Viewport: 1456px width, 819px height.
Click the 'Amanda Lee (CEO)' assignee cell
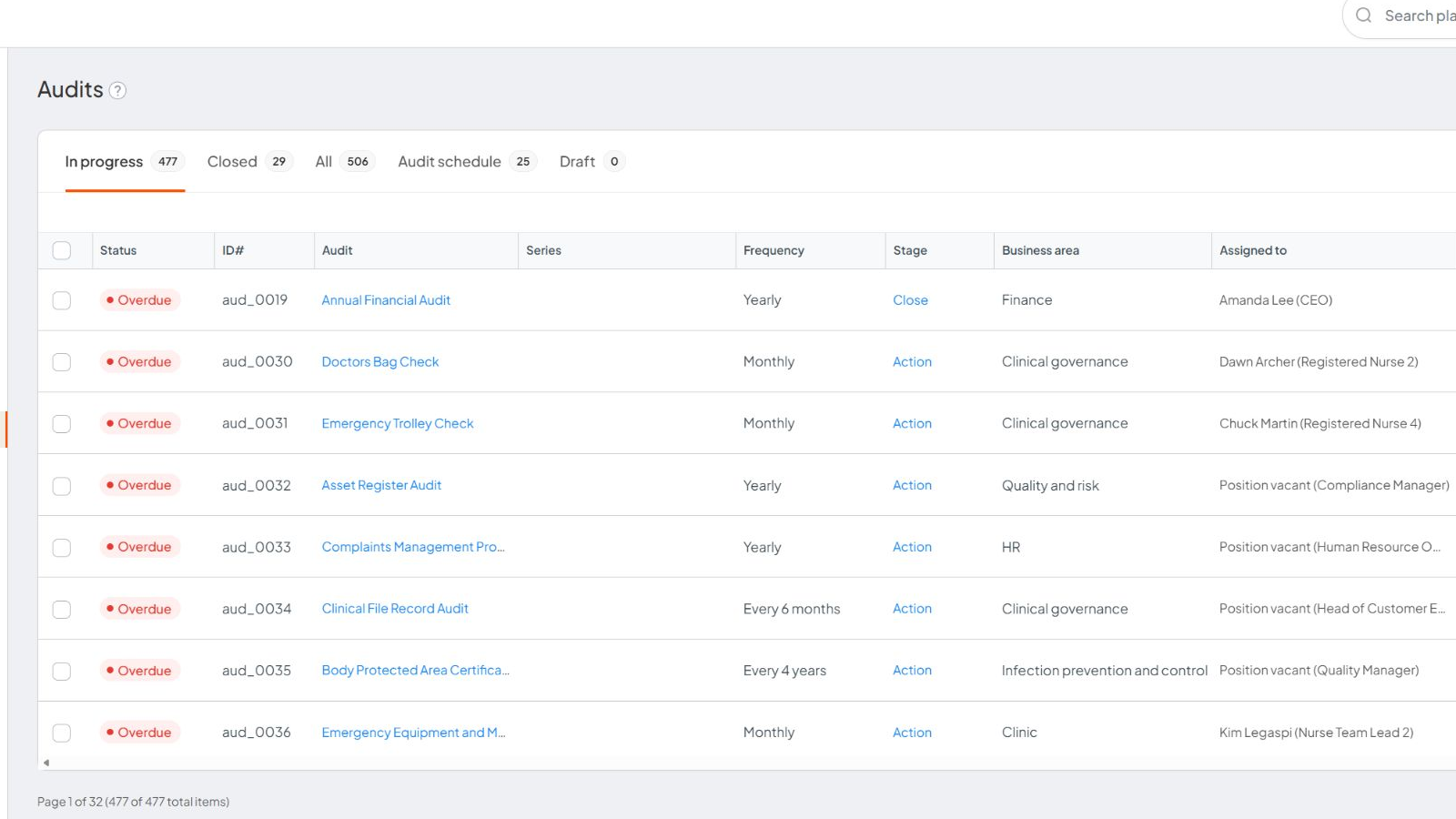(1276, 300)
